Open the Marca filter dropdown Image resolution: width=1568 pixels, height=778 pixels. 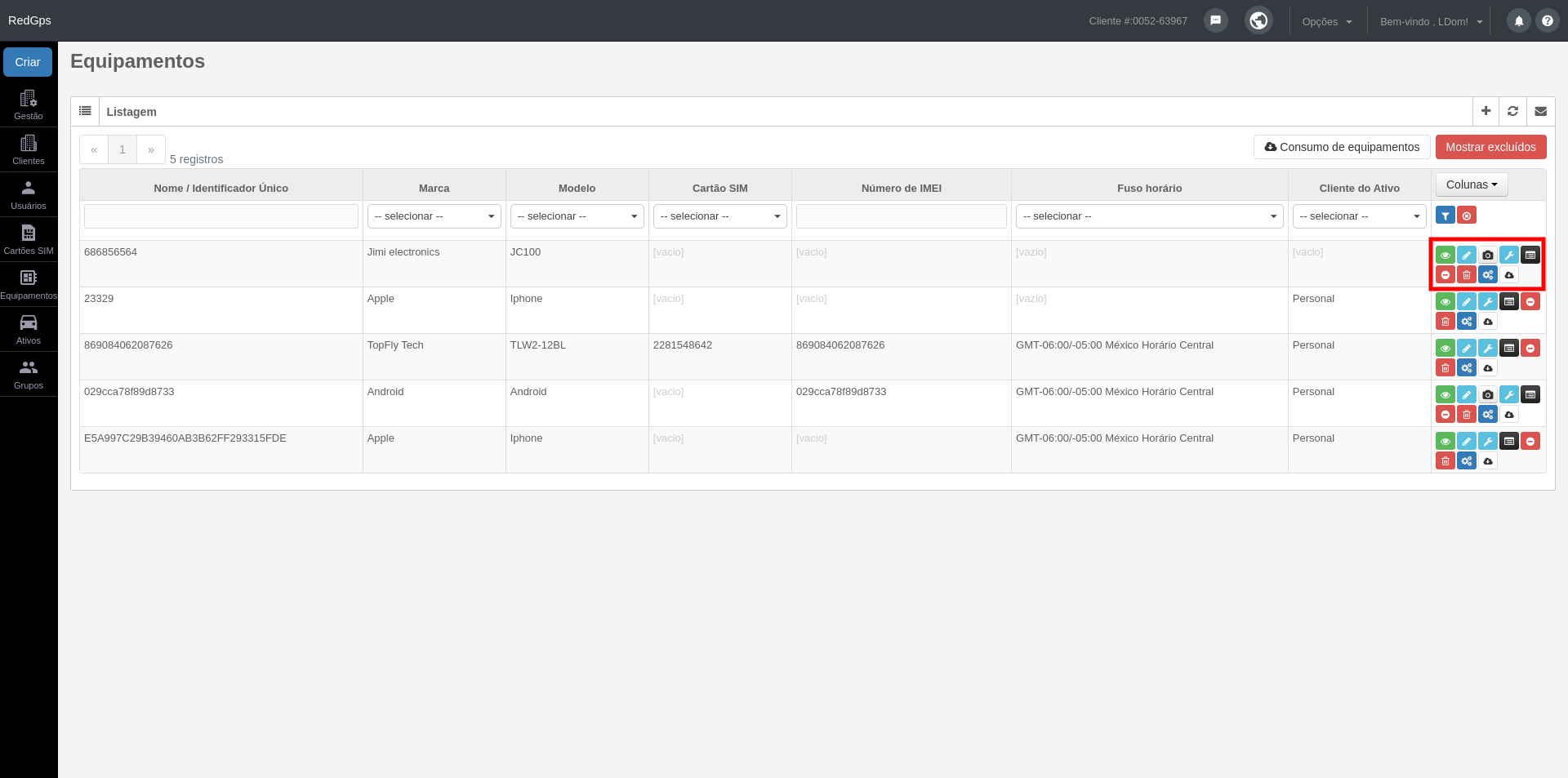(434, 216)
